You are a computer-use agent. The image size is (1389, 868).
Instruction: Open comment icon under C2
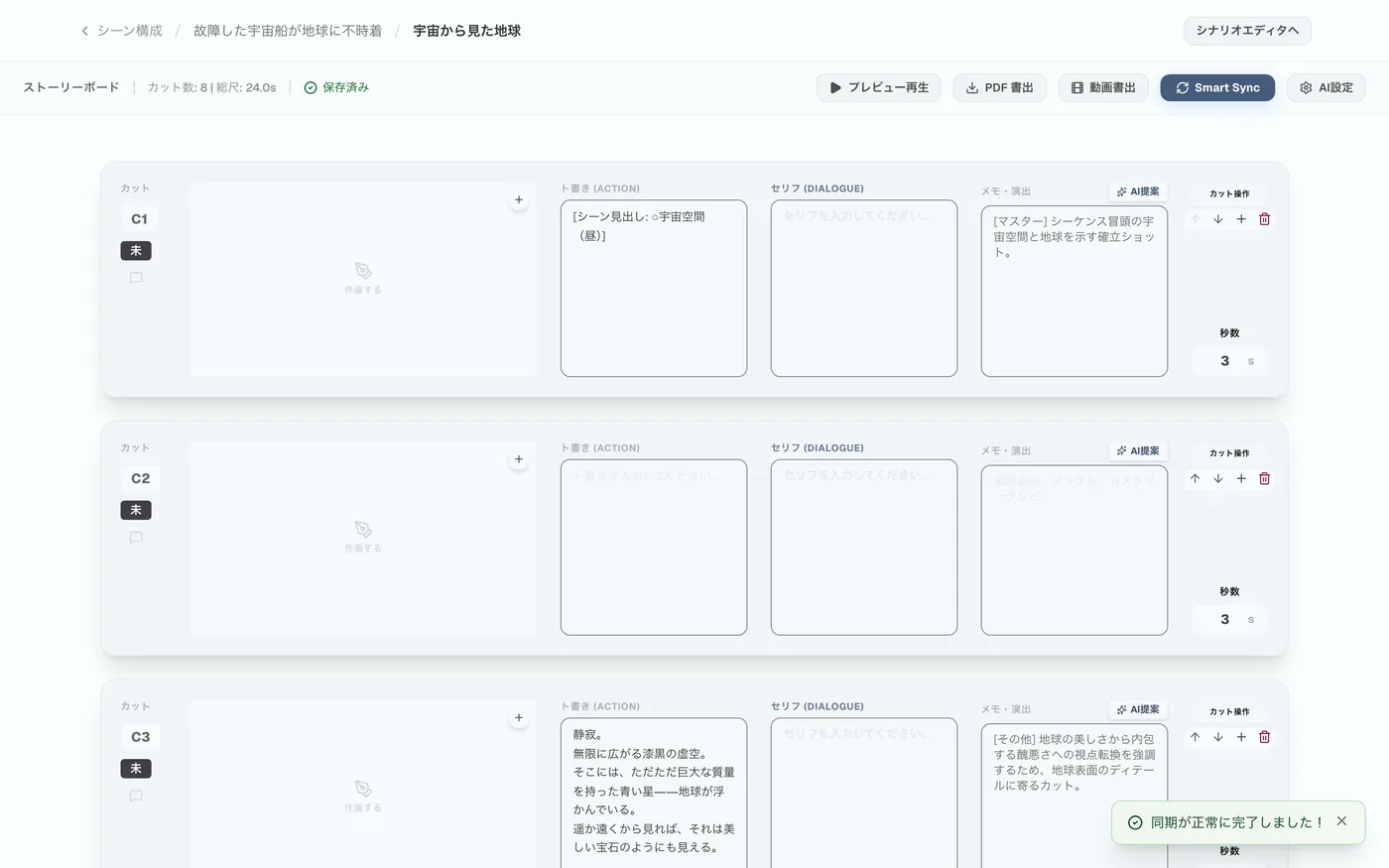click(136, 538)
